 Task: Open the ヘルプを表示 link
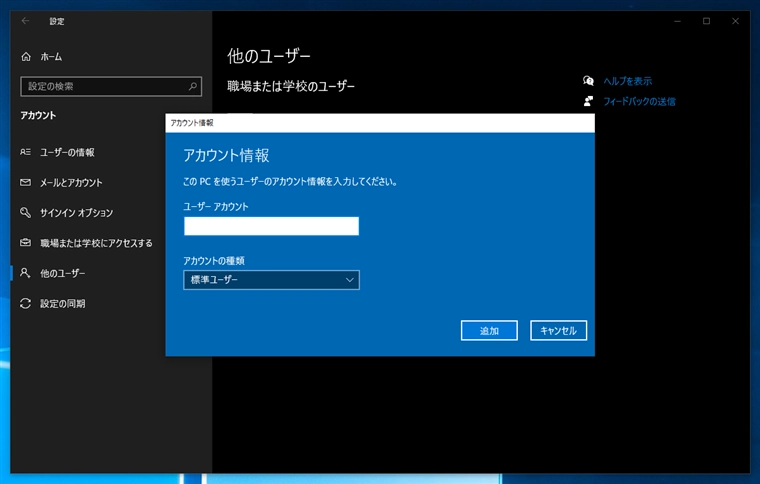[628, 81]
